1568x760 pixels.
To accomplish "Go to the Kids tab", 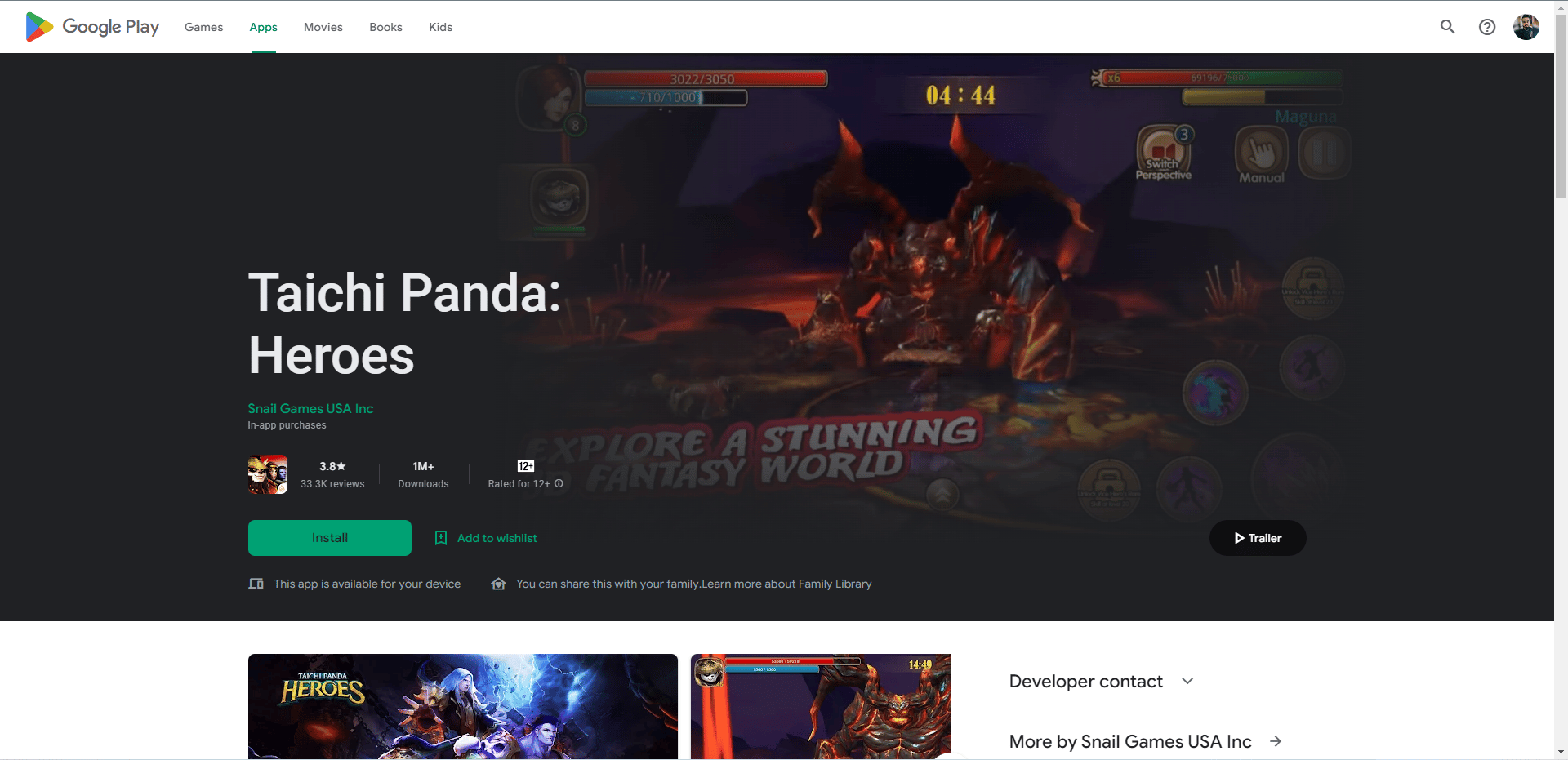I will pyautogui.click(x=440, y=27).
